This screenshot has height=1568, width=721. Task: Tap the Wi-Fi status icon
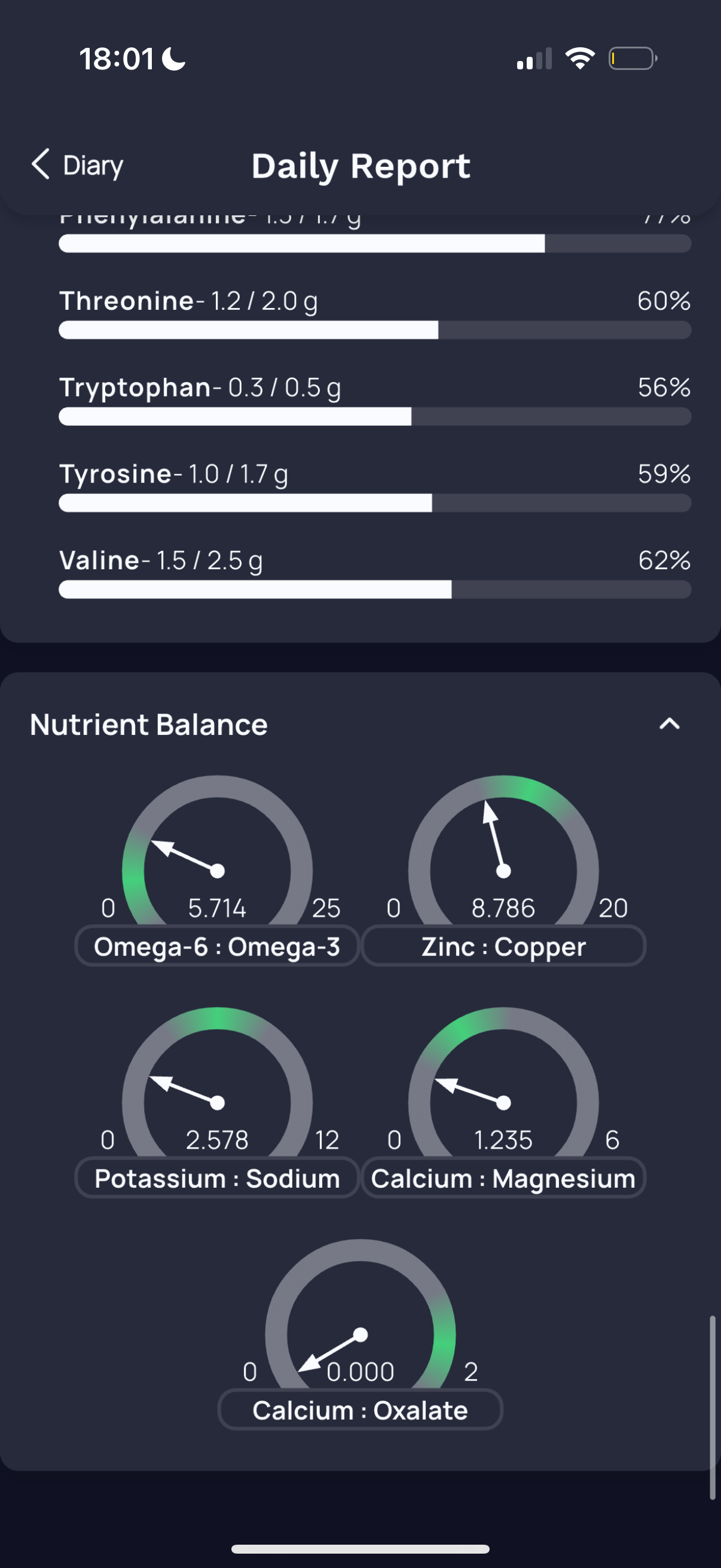[x=580, y=59]
